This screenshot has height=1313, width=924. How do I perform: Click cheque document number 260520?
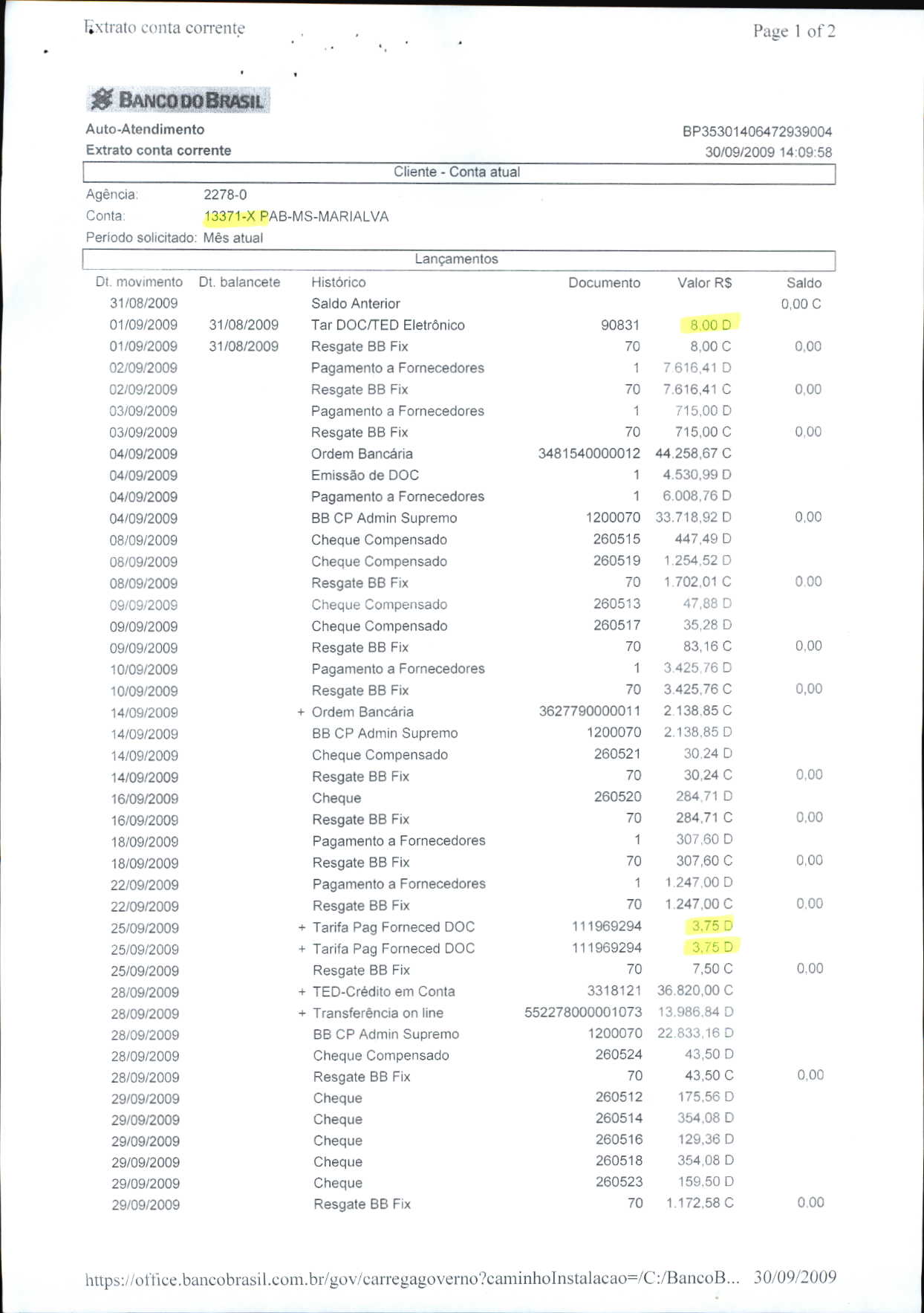pos(617,797)
